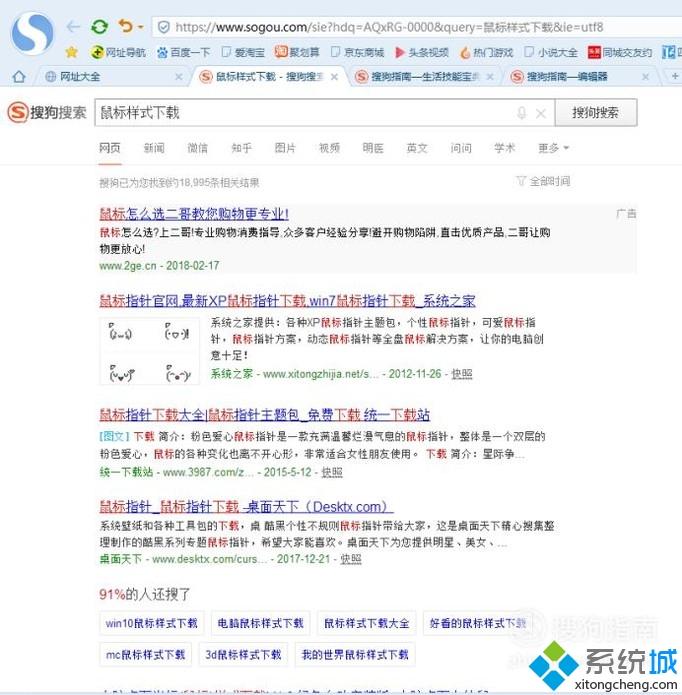
Task: Search related 鼠标样式下载大全
Action: pos(366,623)
